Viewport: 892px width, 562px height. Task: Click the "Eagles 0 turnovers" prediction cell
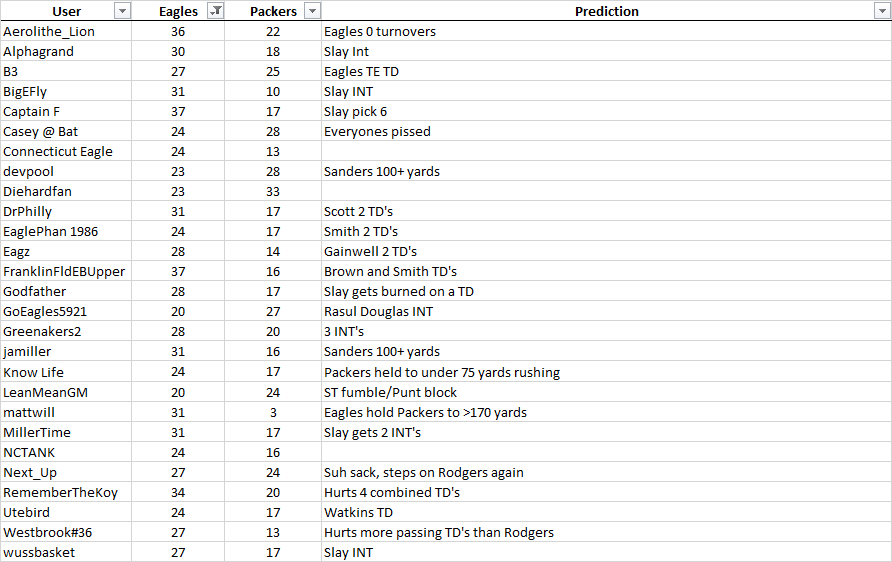pyautogui.click(x=380, y=31)
